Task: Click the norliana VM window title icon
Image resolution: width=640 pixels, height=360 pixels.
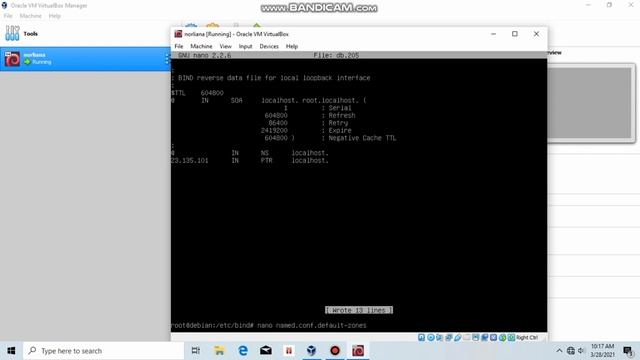Action: (178, 34)
